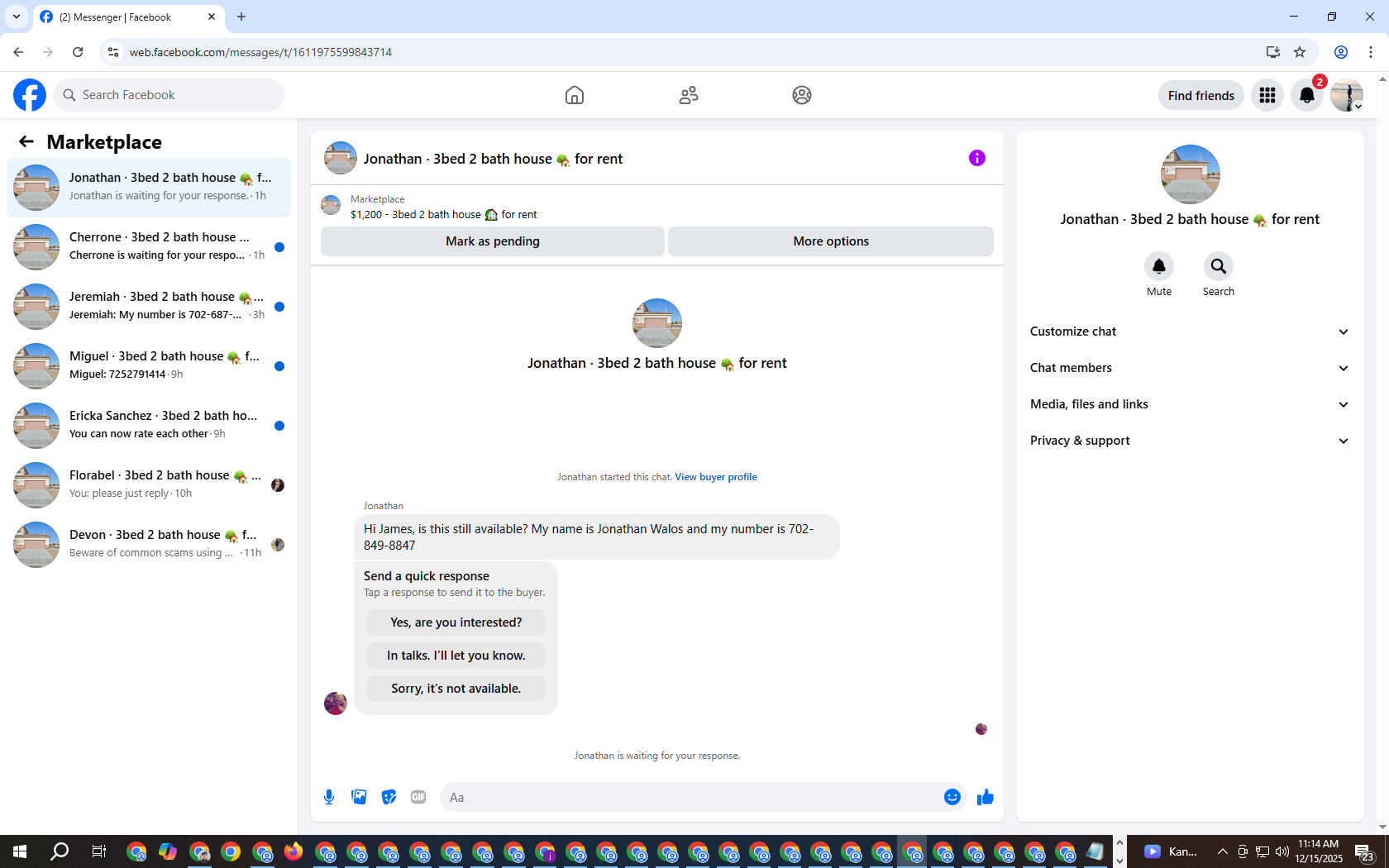This screenshot has width=1389, height=868.
Task: Open Windows taskbar search
Action: tap(60, 851)
